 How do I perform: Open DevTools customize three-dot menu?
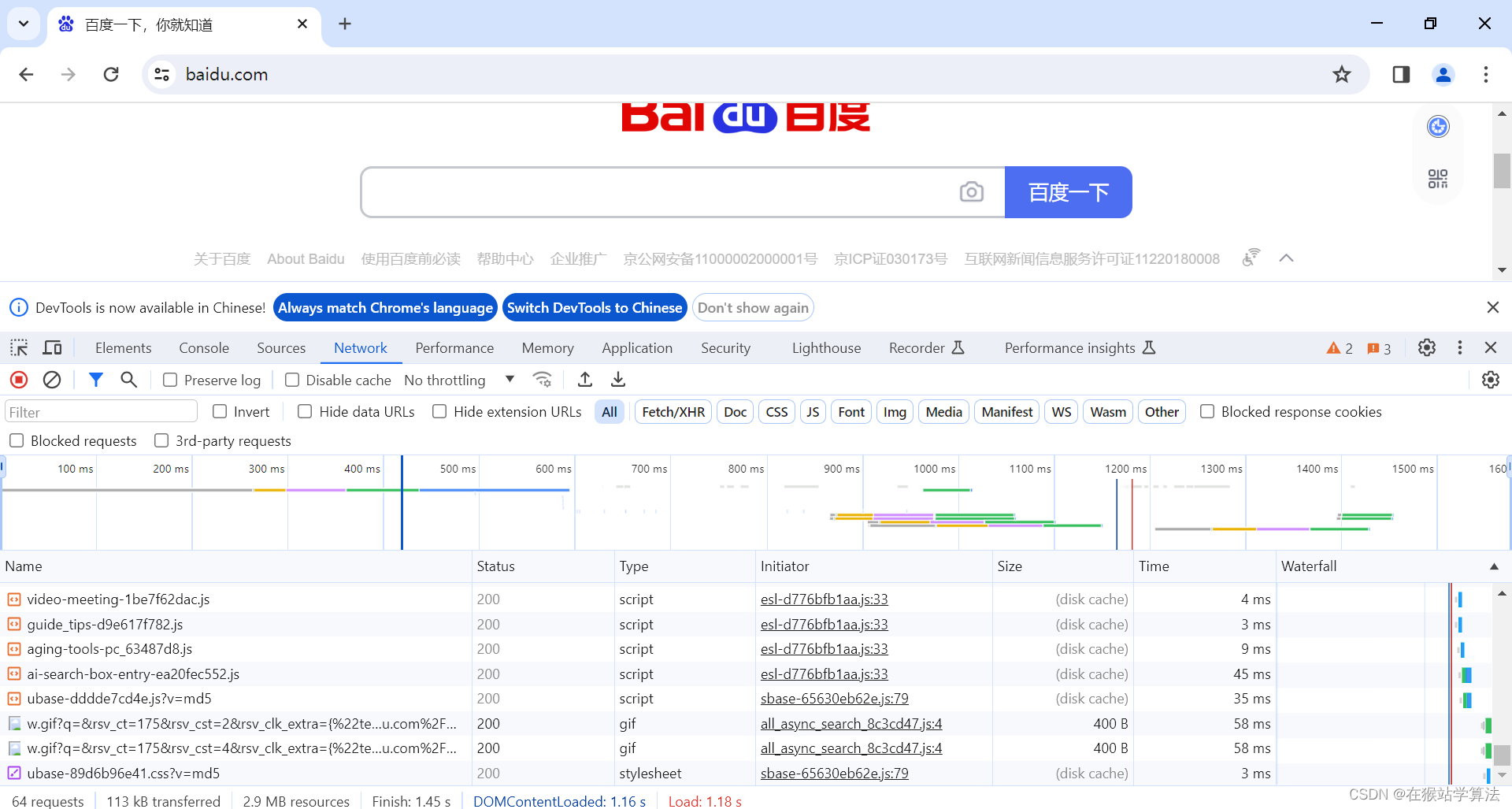click(x=1460, y=348)
